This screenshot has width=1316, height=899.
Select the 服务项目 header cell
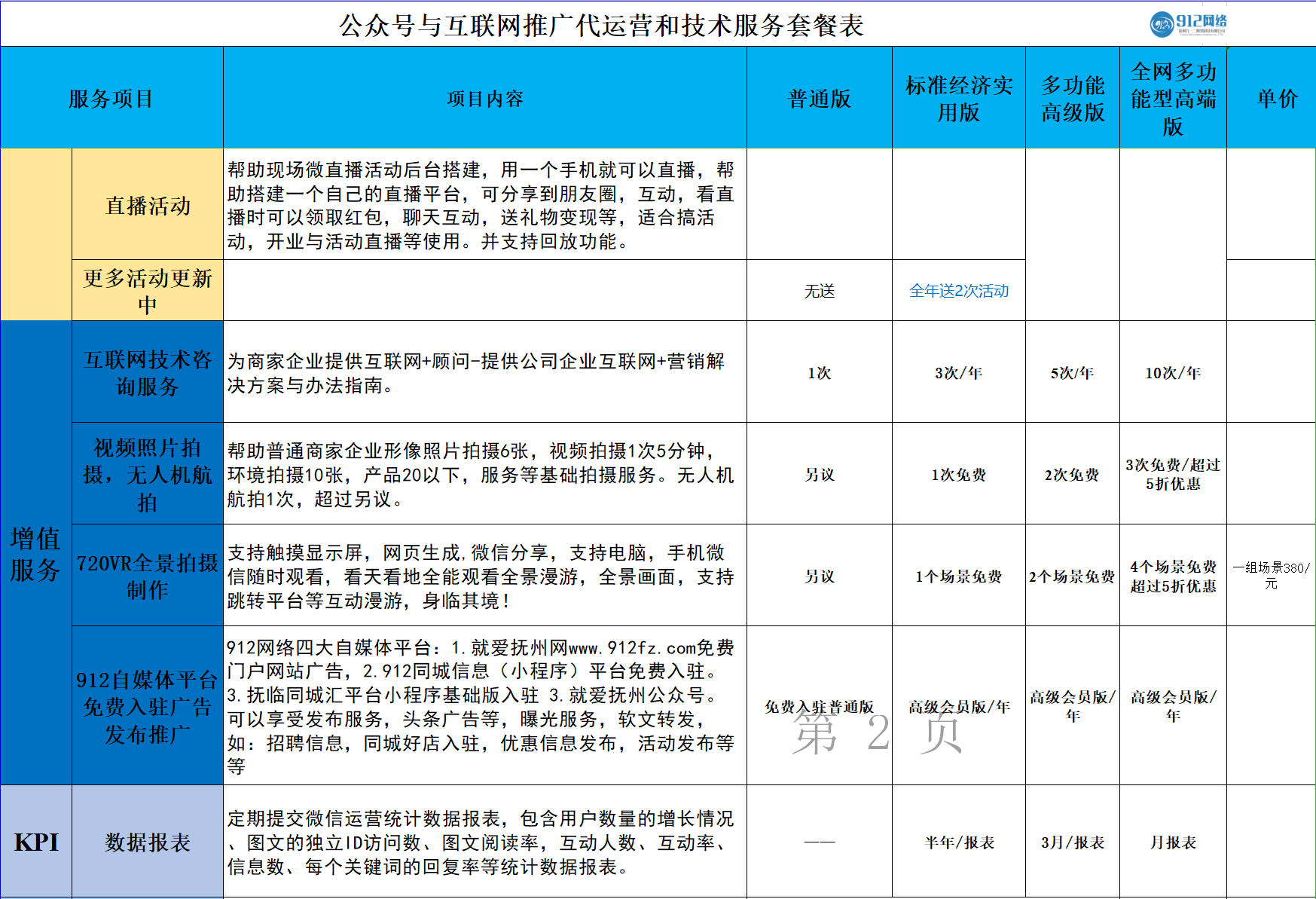click(x=111, y=98)
